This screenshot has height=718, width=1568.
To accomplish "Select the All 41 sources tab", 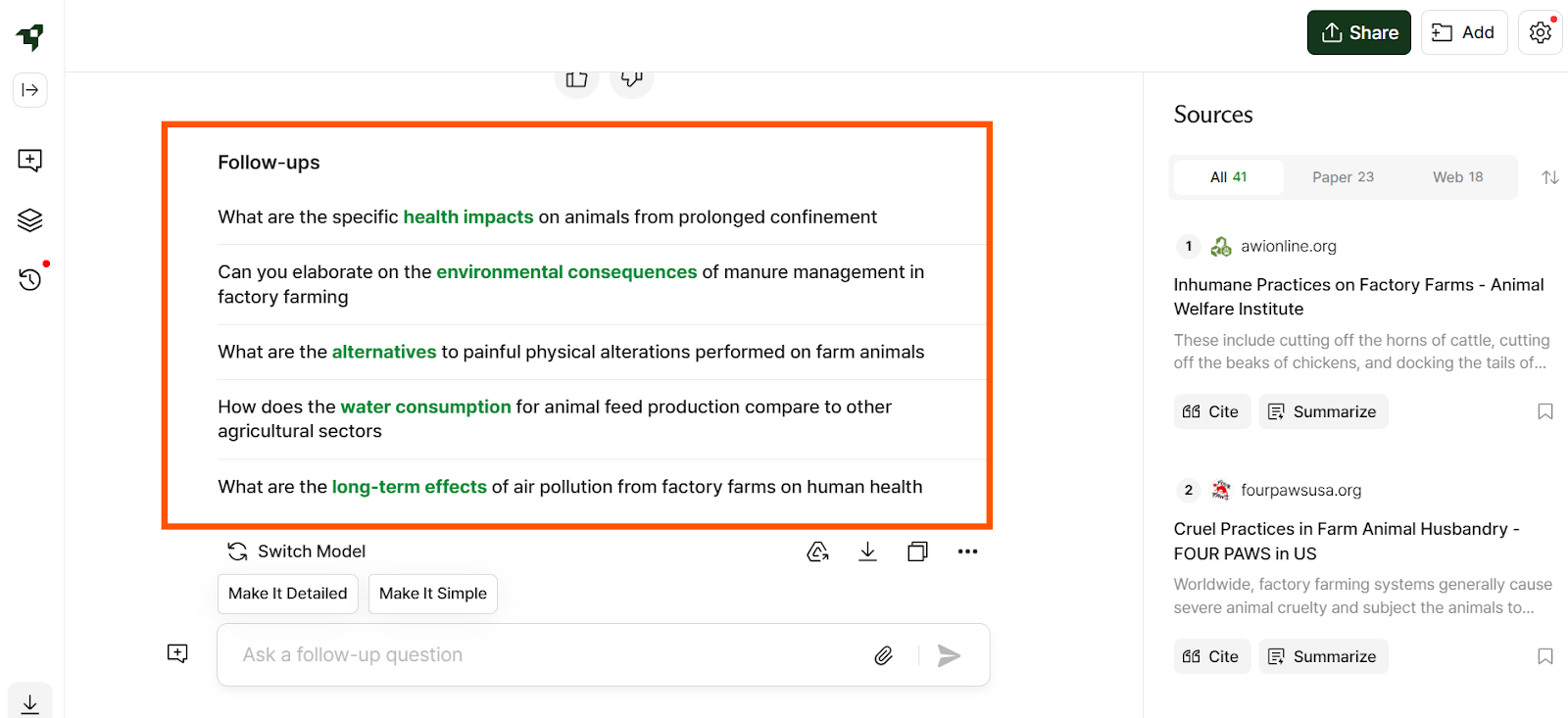I will pos(1229,177).
